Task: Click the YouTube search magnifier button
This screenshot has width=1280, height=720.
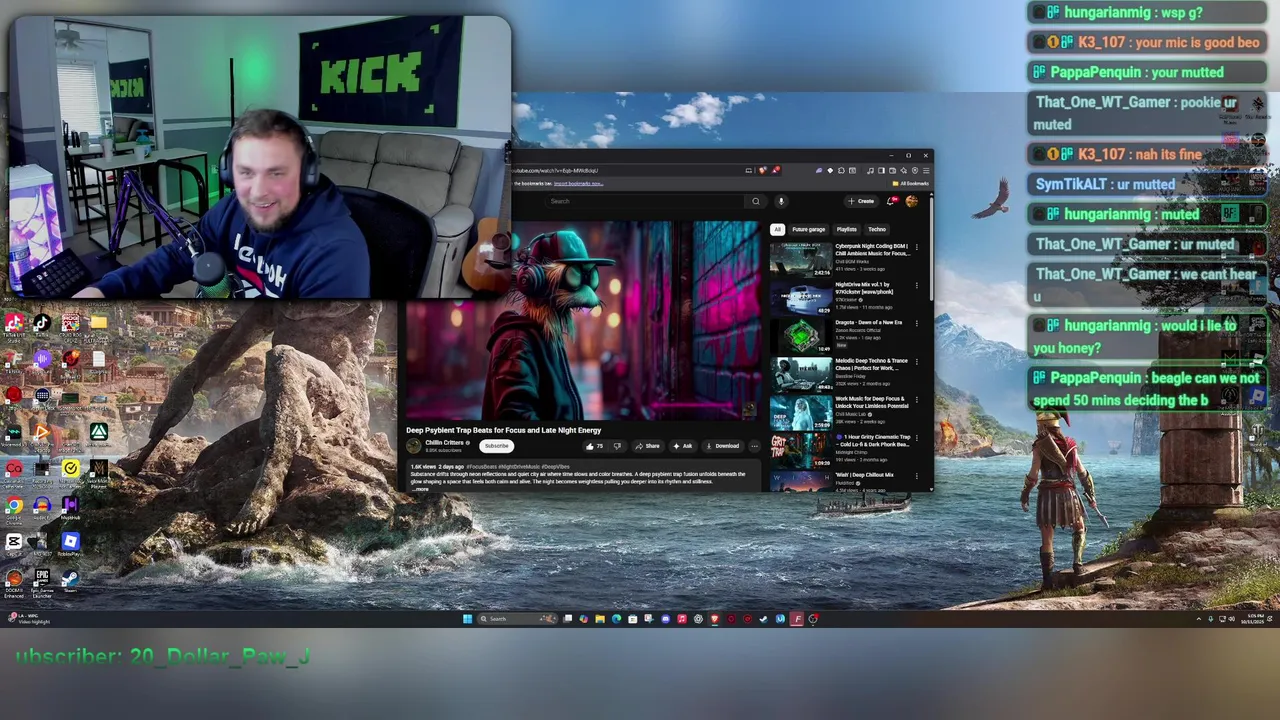Action: (x=756, y=201)
